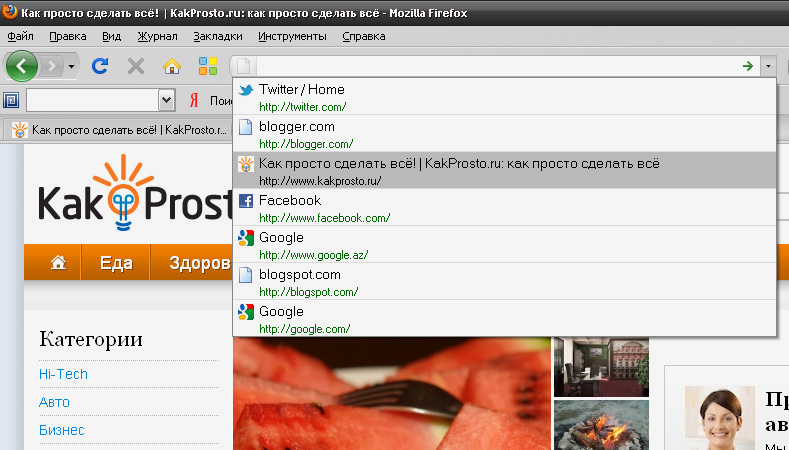Choose the Twitter / Home suggestion
This screenshot has height=450, width=789.
click(504, 97)
